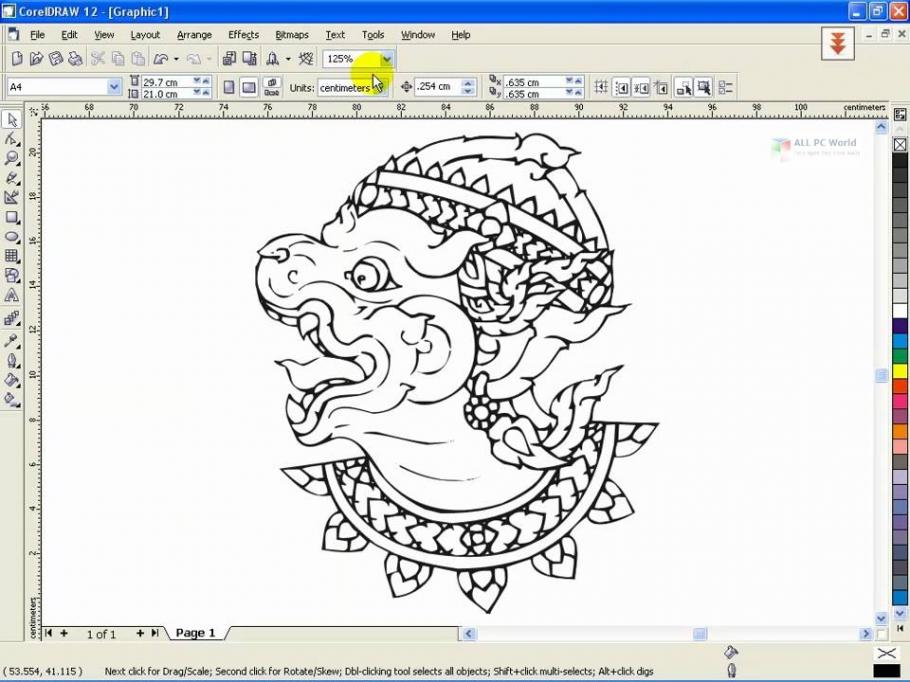The height and width of the screenshot is (682, 910).
Task: Save the document using toolbar icon
Action: (56, 59)
